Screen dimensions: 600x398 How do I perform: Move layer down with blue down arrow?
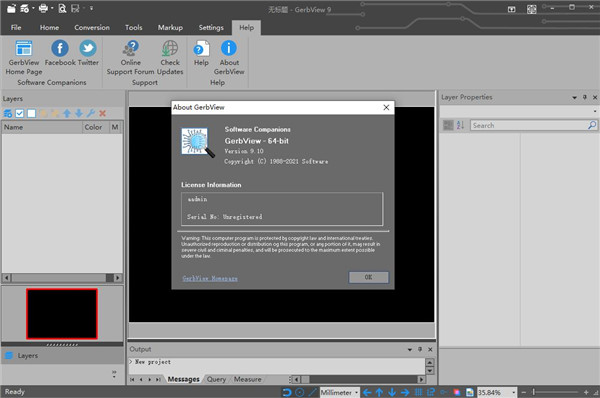79,113
